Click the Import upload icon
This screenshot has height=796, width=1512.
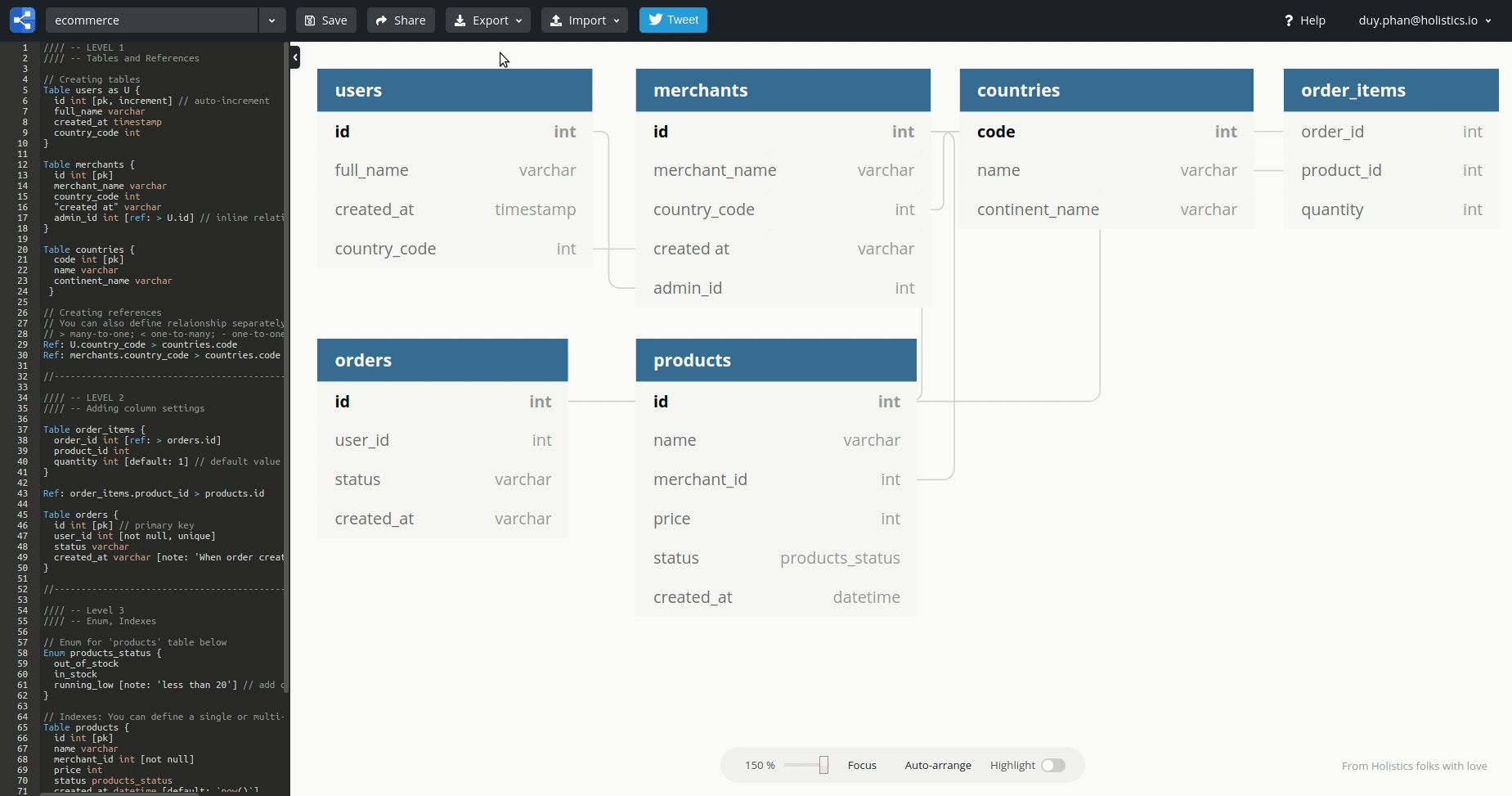pos(555,20)
